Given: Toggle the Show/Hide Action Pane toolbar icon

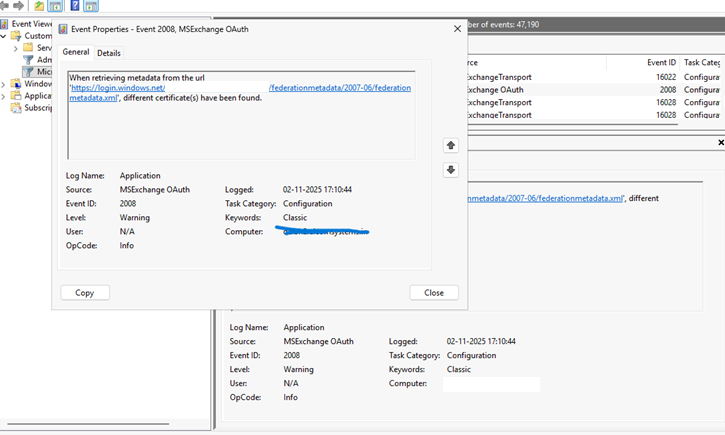Looking at the screenshot, I should (x=91, y=6).
